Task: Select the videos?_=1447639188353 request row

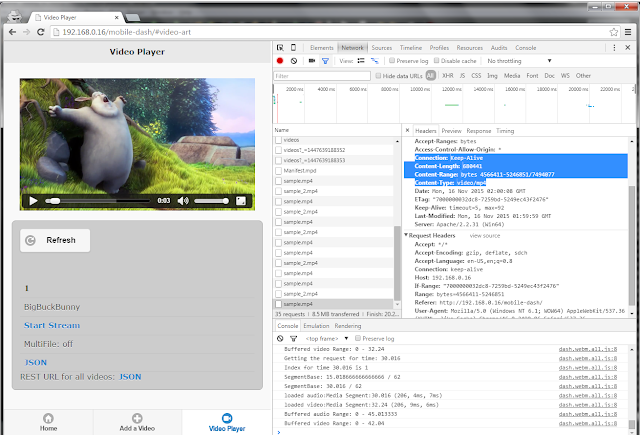Action: pos(335,160)
